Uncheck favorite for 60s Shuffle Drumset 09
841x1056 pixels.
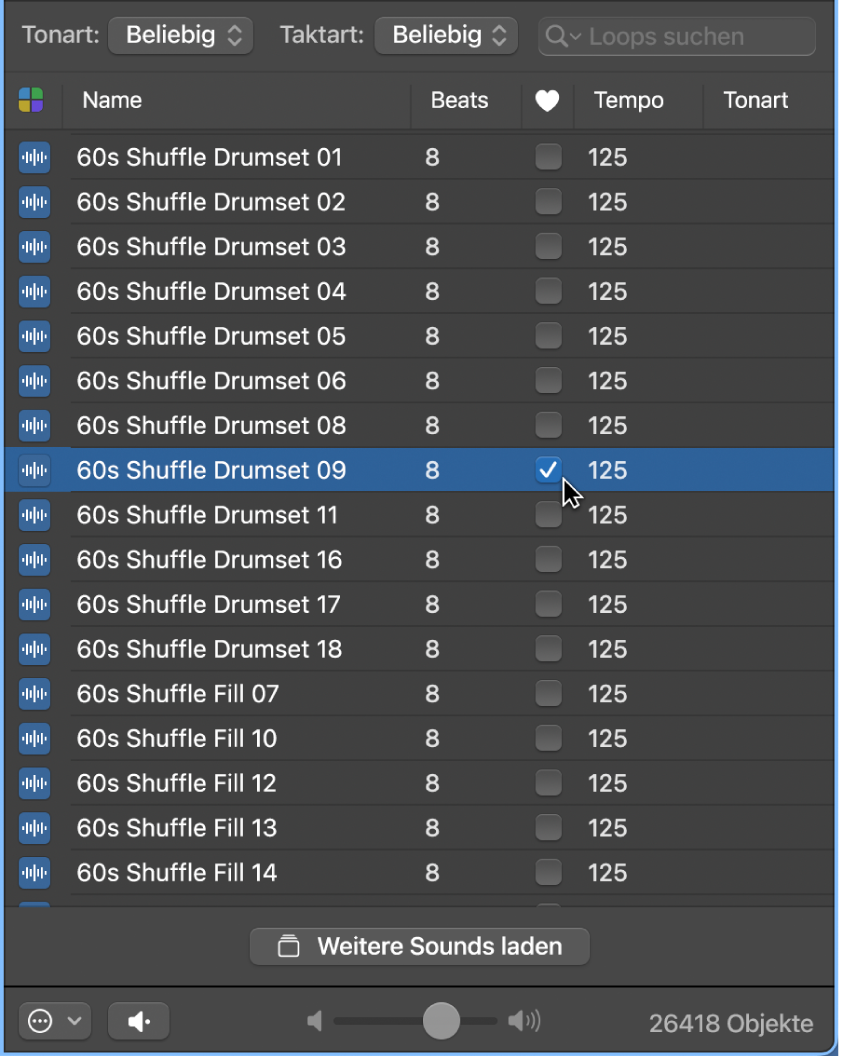pos(548,470)
